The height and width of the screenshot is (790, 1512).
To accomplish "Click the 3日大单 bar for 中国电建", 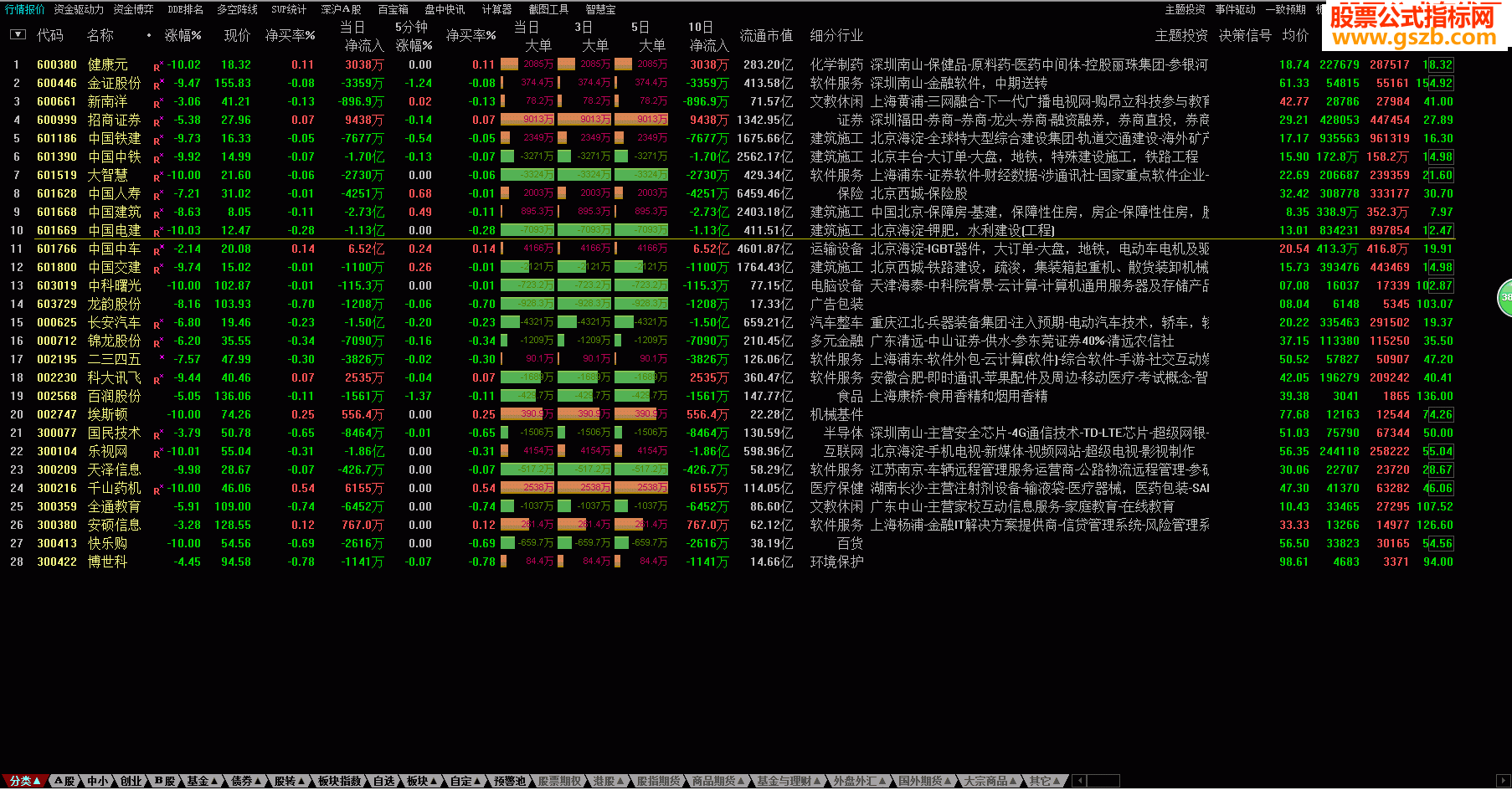I will (584, 230).
